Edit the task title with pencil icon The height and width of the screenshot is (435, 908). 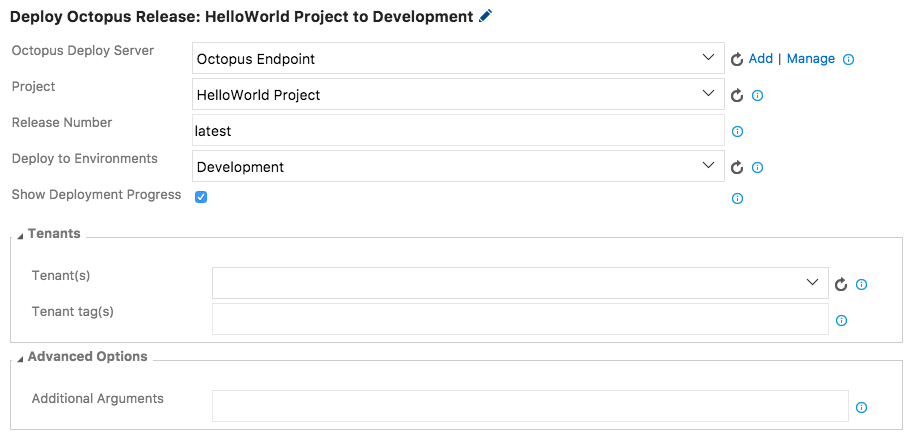tap(486, 16)
